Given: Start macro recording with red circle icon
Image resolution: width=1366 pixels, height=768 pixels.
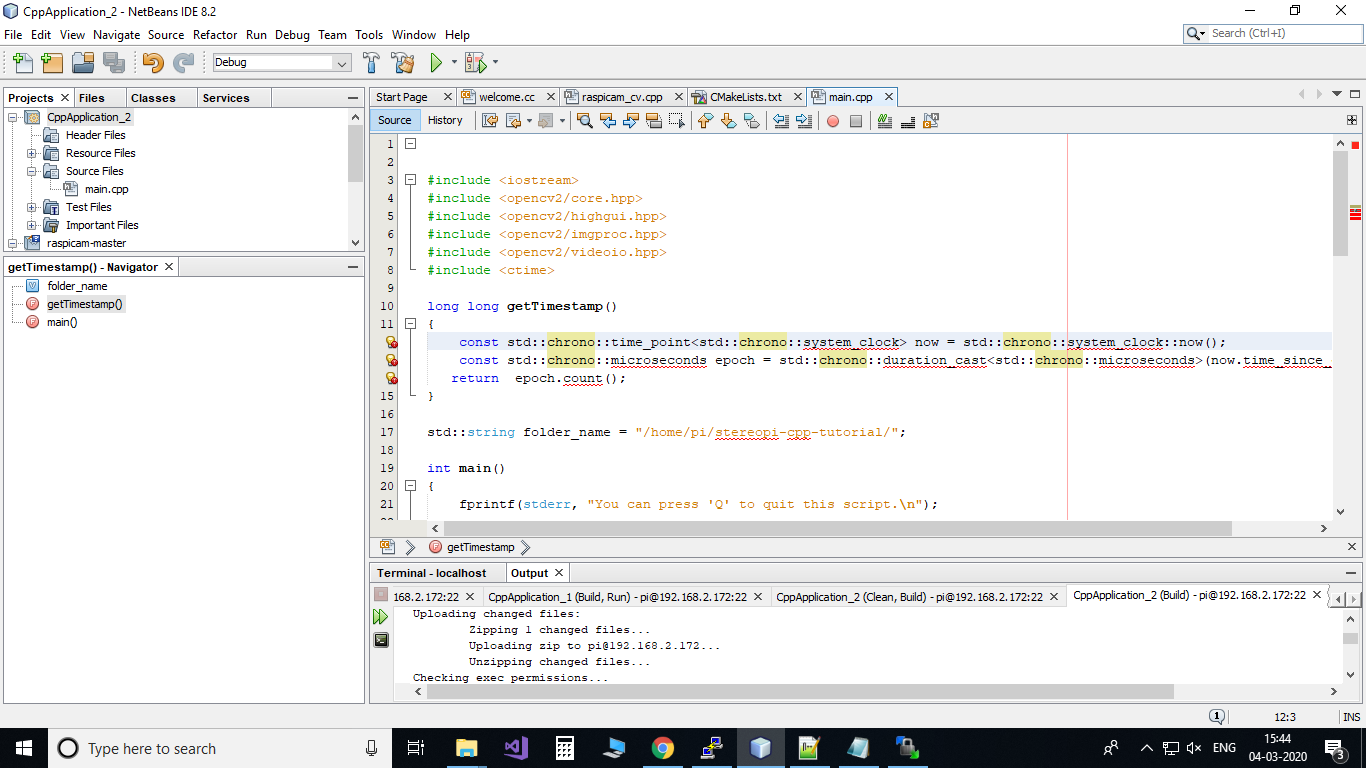Looking at the screenshot, I should point(832,120).
